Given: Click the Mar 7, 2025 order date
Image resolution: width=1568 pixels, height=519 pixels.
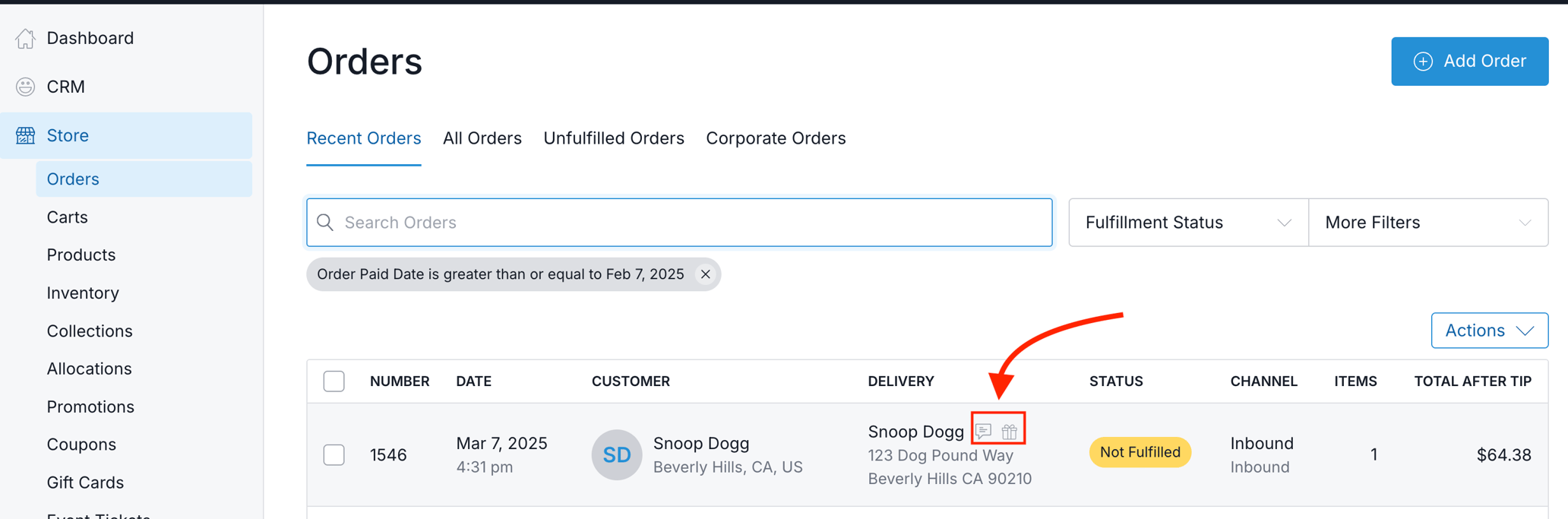Looking at the screenshot, I should pos(501,443).
